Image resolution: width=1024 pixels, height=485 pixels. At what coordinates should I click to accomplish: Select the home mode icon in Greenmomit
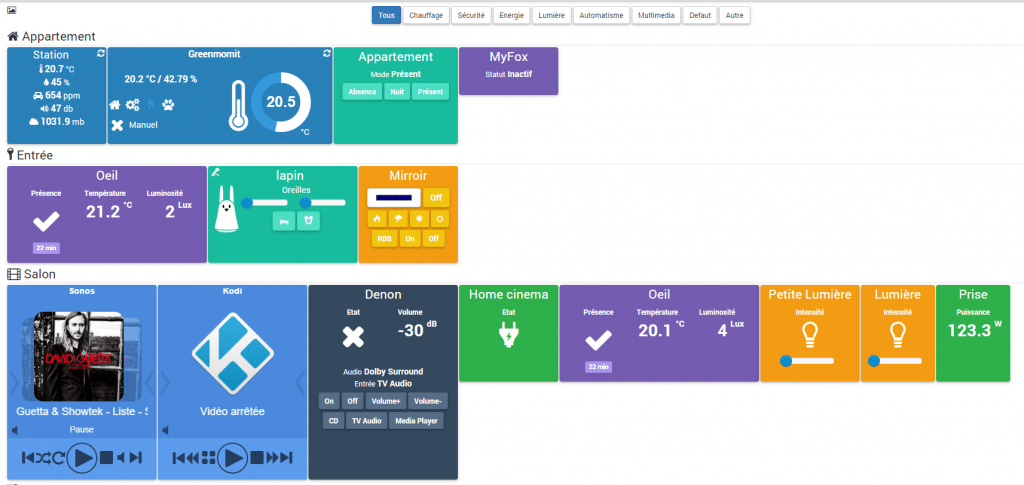[116, 105]
